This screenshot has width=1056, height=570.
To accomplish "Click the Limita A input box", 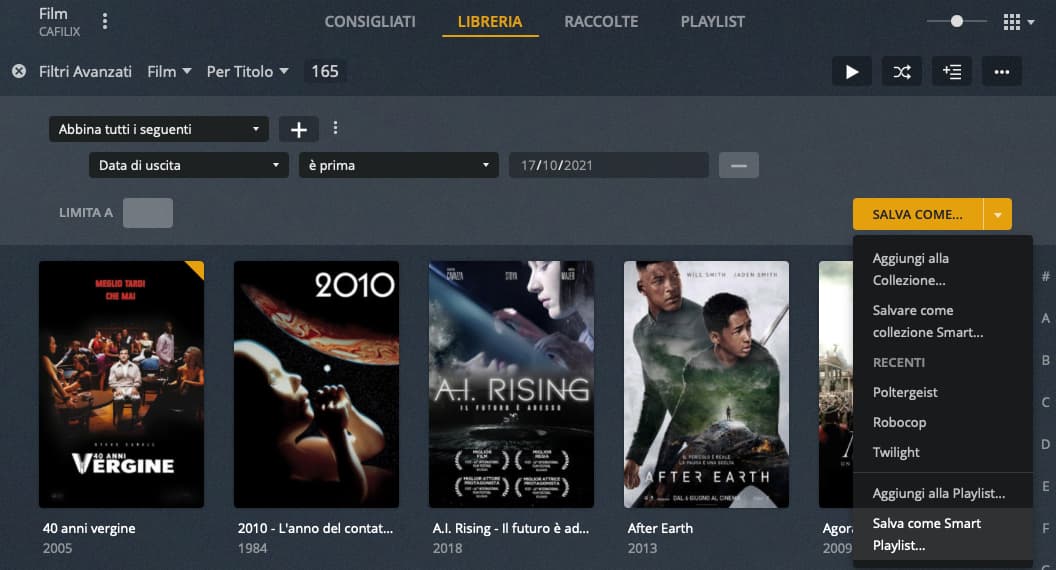I will [148, 213].
